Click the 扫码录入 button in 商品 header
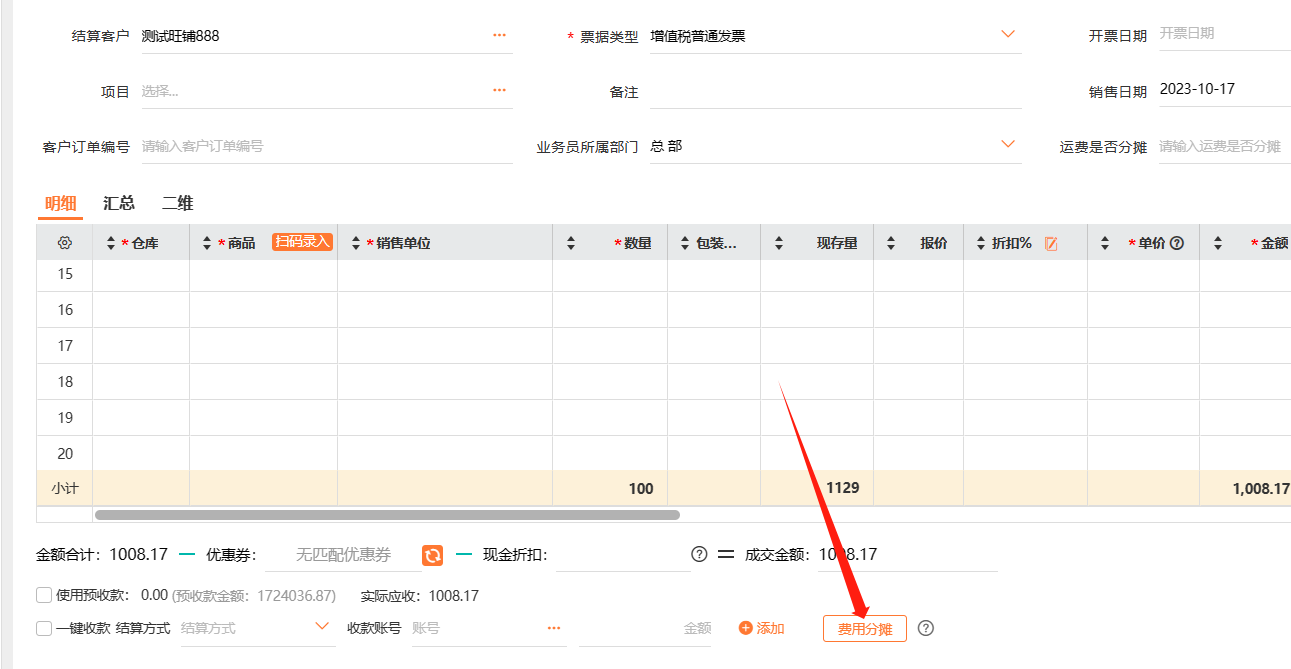 click(x=302, y=242)
